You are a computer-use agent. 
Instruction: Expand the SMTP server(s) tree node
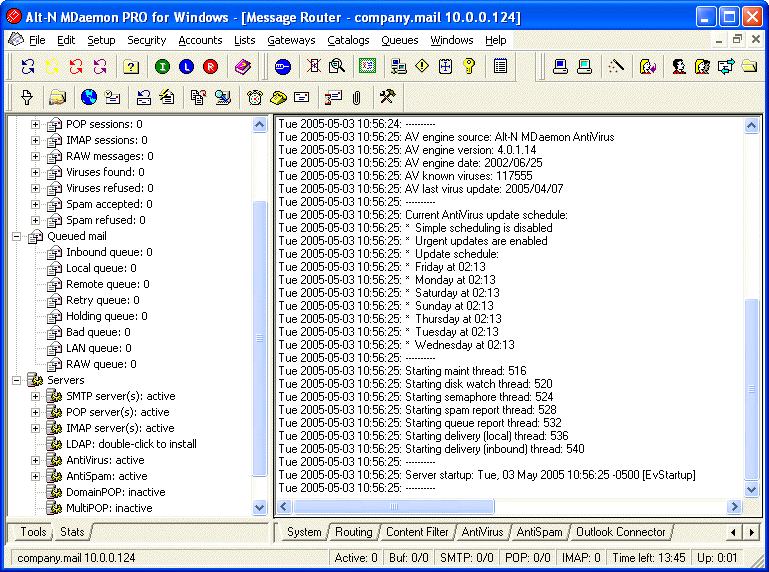[36, 396]
